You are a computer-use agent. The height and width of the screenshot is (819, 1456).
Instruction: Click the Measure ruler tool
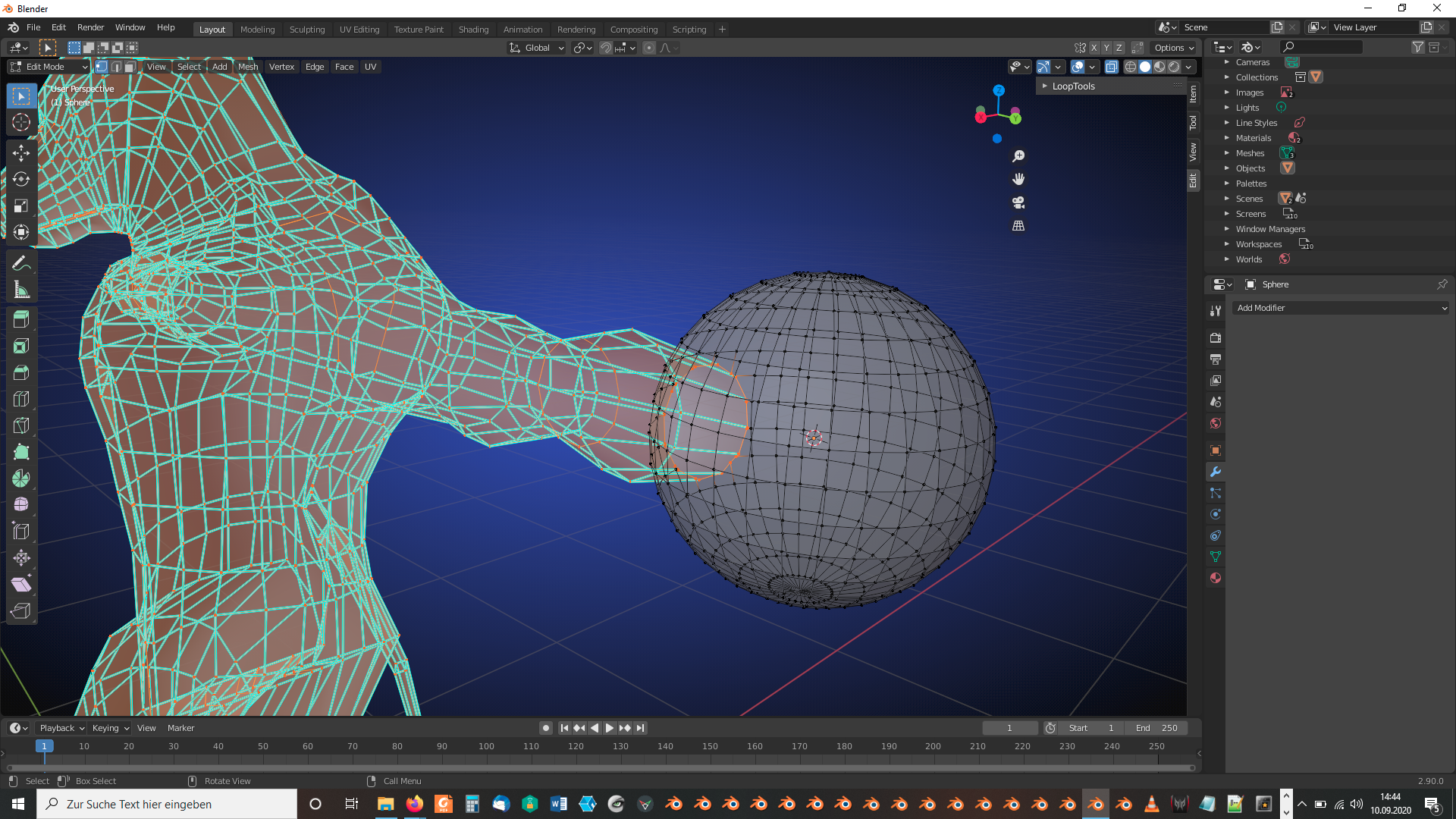(21, 290)
